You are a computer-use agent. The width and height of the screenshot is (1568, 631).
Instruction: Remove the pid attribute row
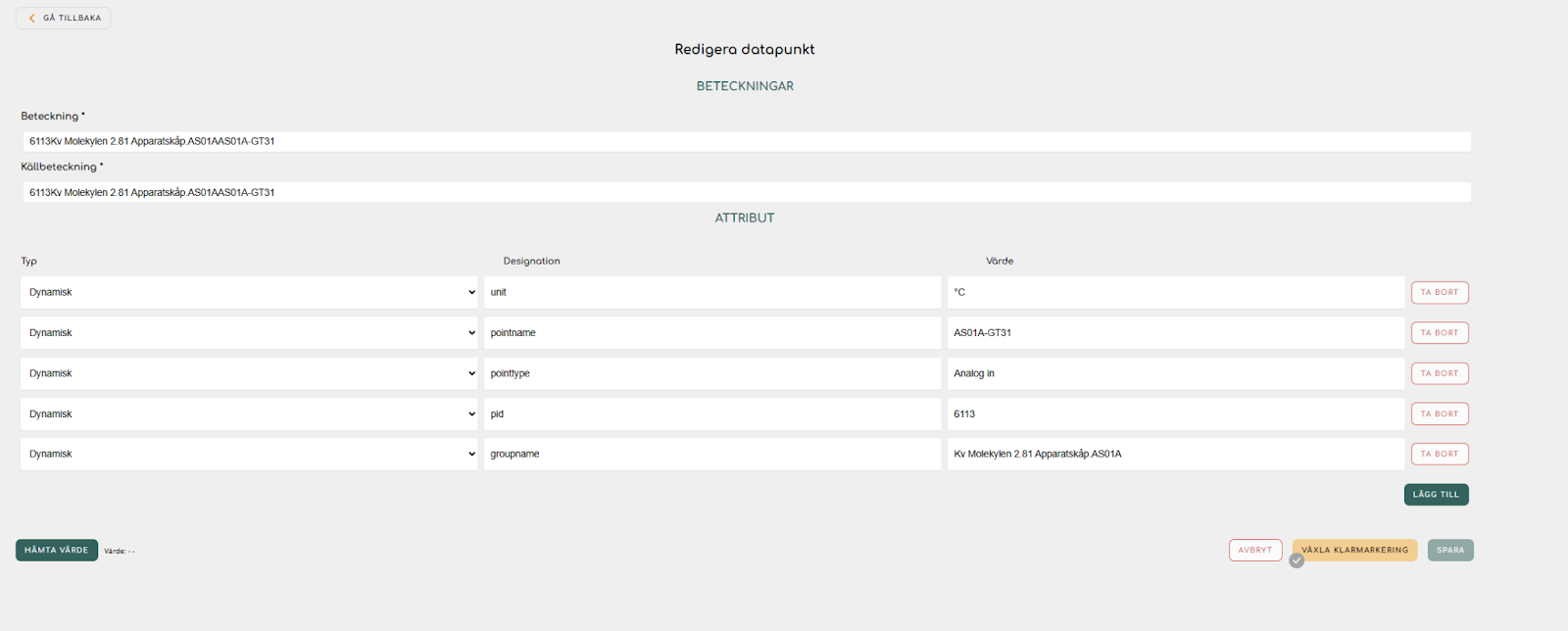[x=1440, y=413]
